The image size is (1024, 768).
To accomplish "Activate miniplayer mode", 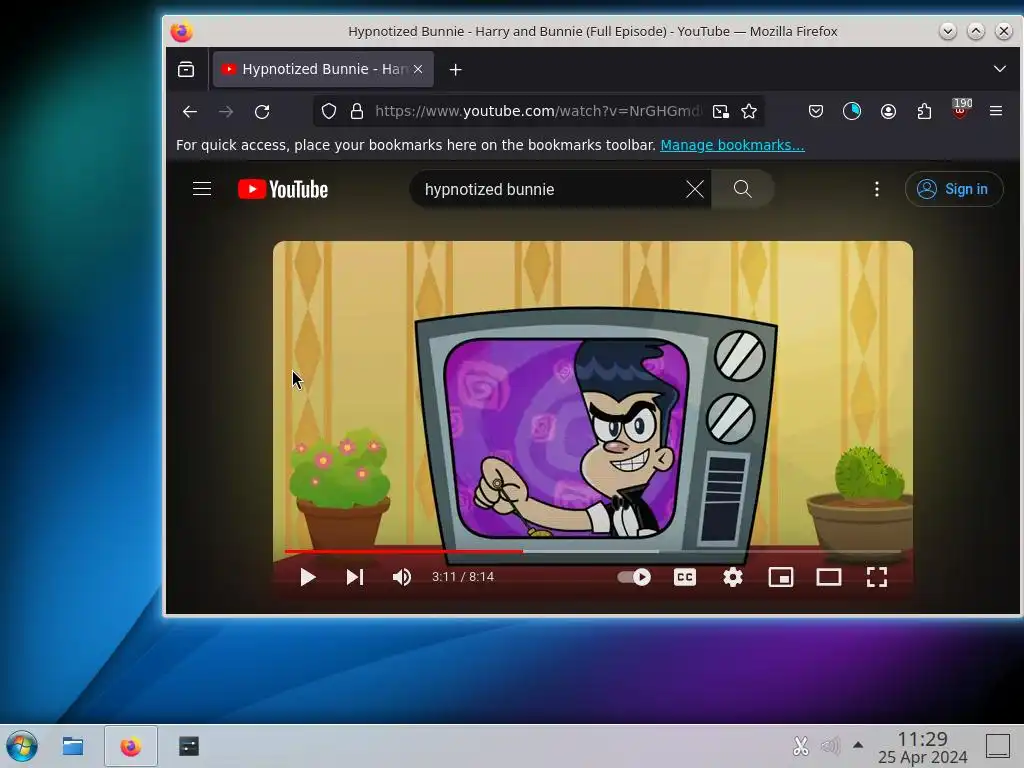I will pos(781,577).
